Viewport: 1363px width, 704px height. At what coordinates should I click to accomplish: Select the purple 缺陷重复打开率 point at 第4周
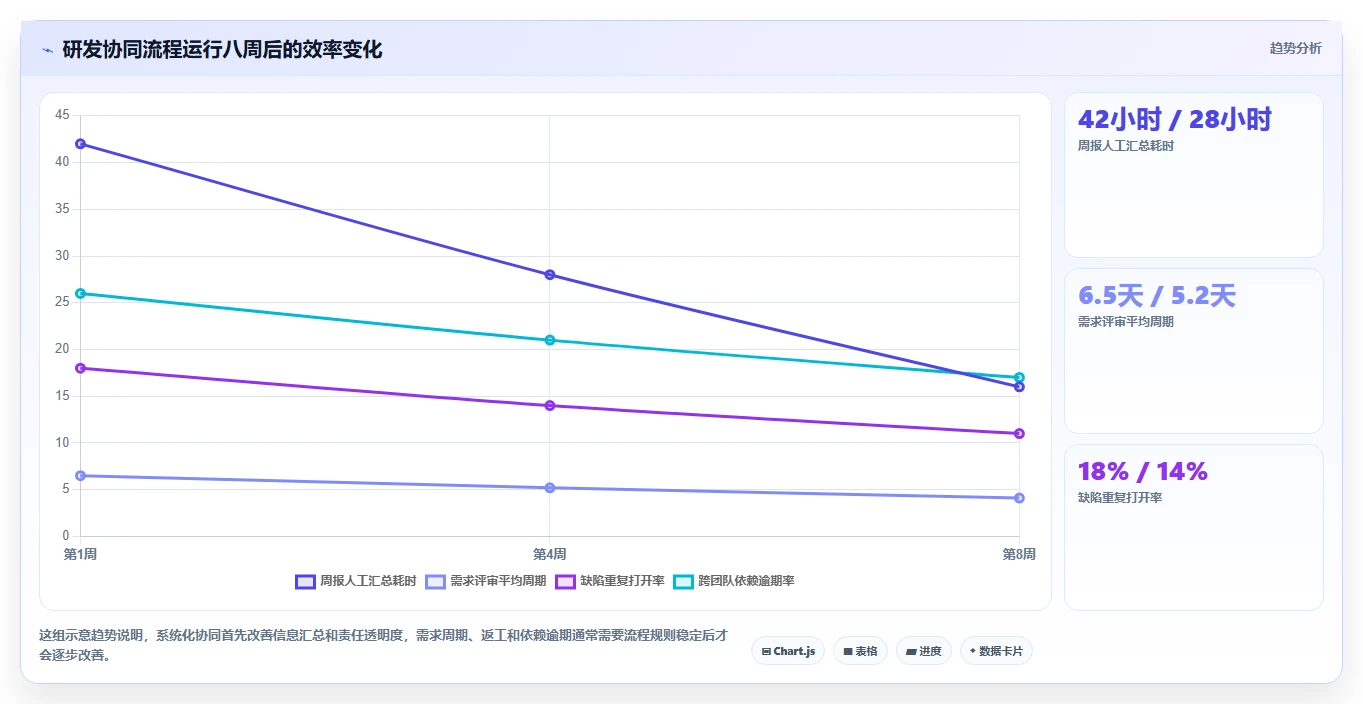[549, 405]
